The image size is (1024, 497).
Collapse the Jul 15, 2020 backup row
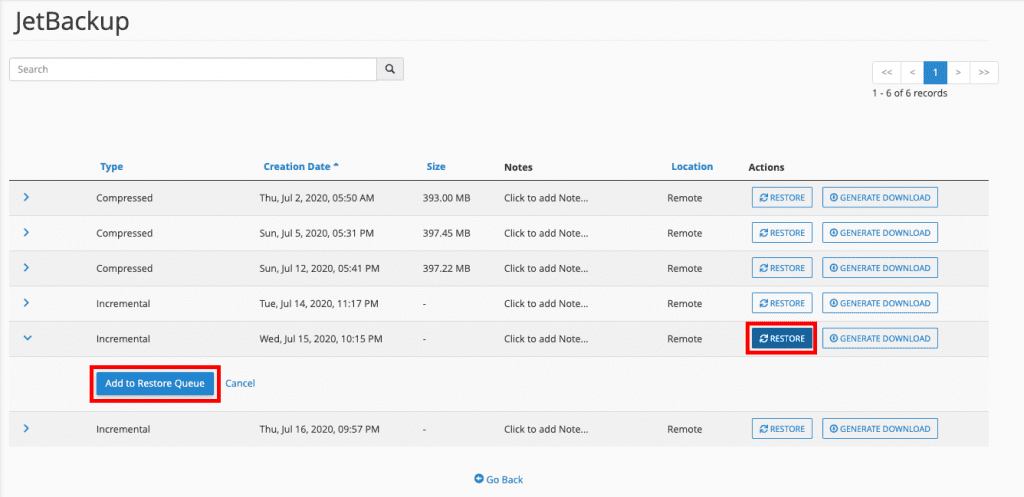[27, 338]
